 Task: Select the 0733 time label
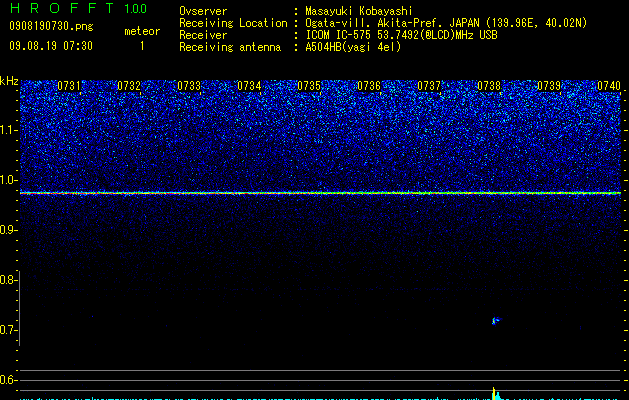(189, 86)
